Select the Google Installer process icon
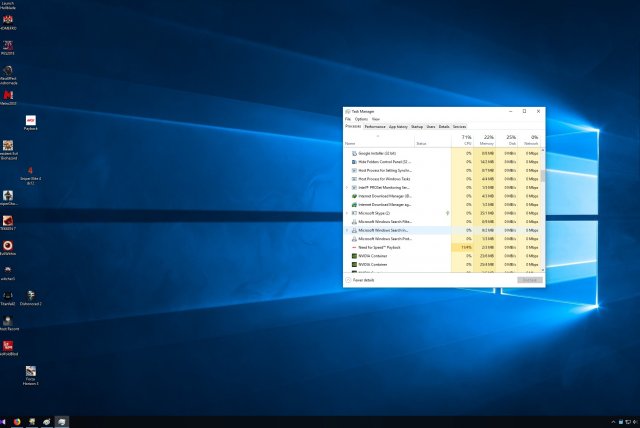The image size is (640, 428). 354,153
